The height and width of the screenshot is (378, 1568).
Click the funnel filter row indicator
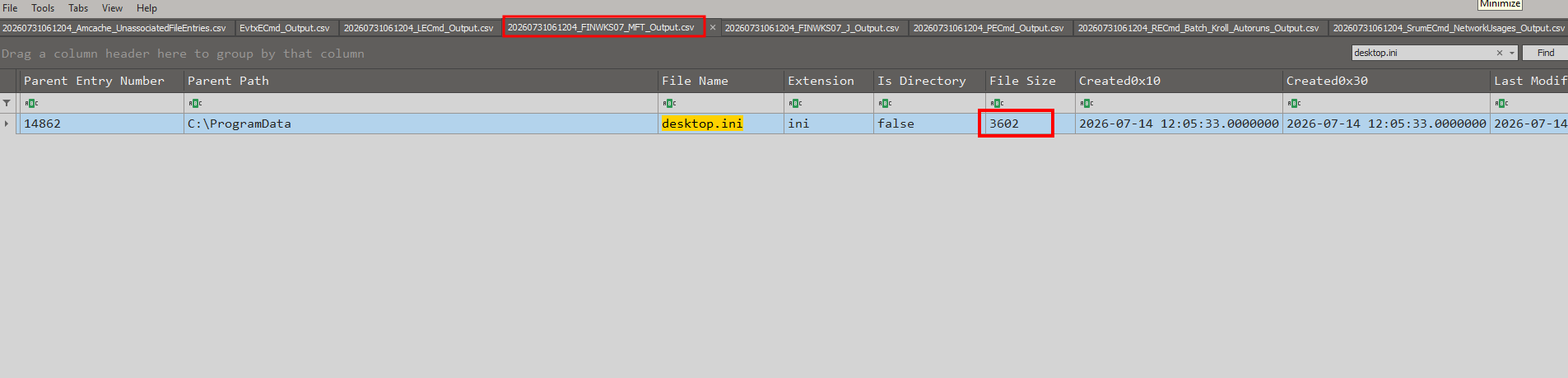7,103
